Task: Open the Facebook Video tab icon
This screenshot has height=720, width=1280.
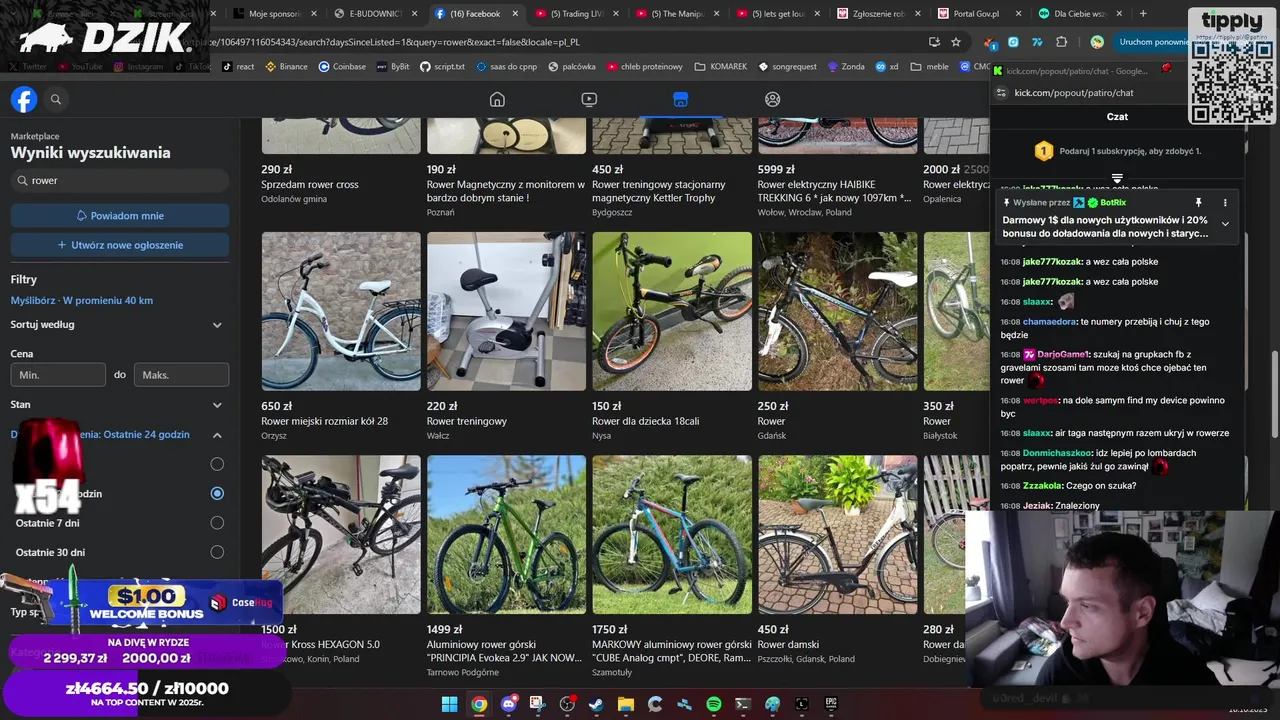Action: pos(589,99)
